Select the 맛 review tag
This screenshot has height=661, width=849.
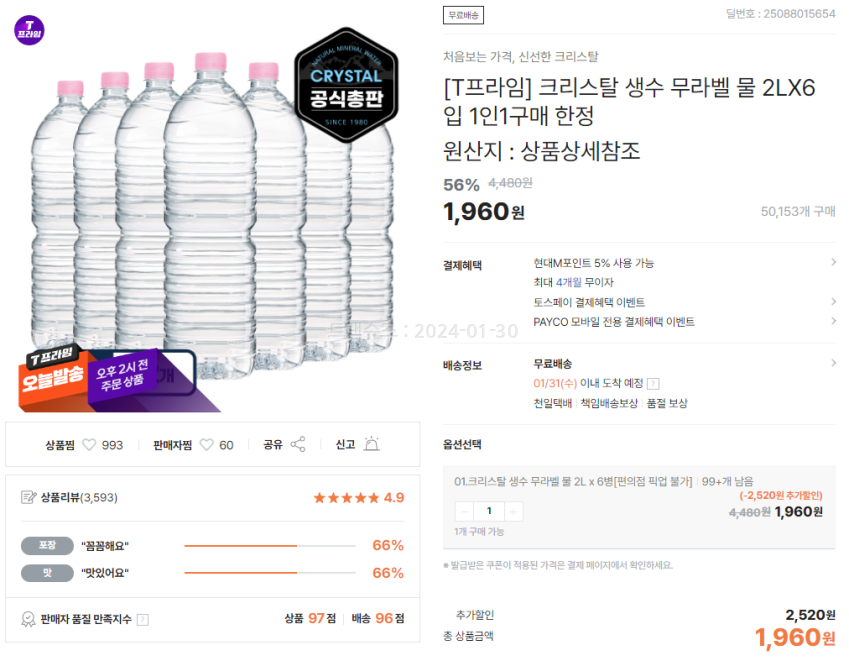click(x=46, y=573)
